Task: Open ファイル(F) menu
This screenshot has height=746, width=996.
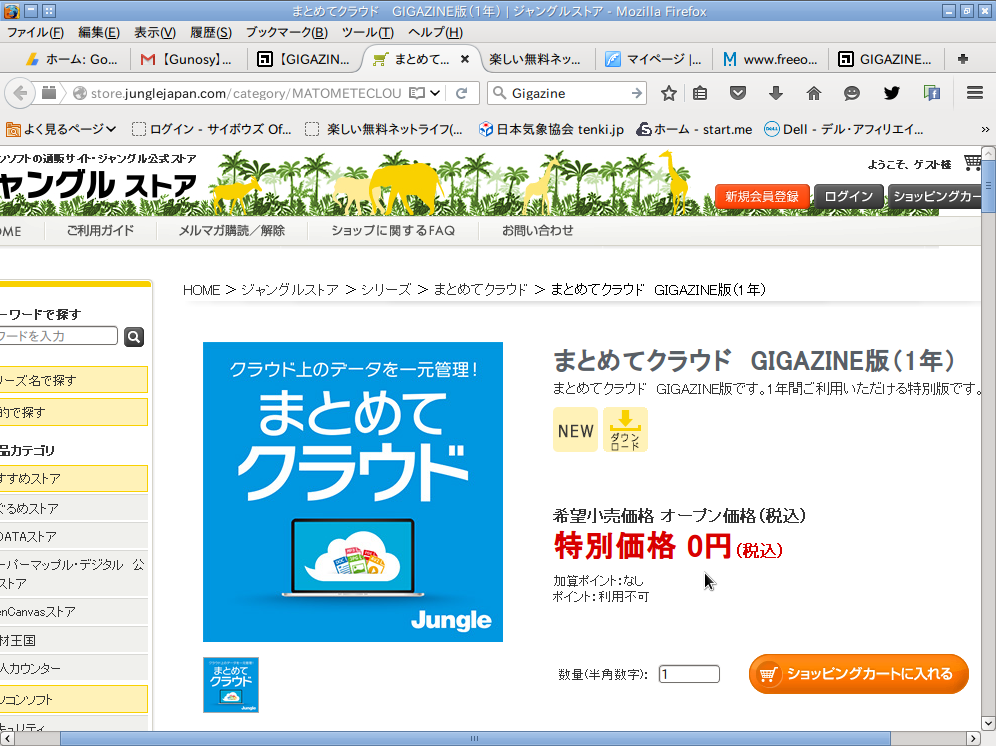Action: tap(36, 32)
